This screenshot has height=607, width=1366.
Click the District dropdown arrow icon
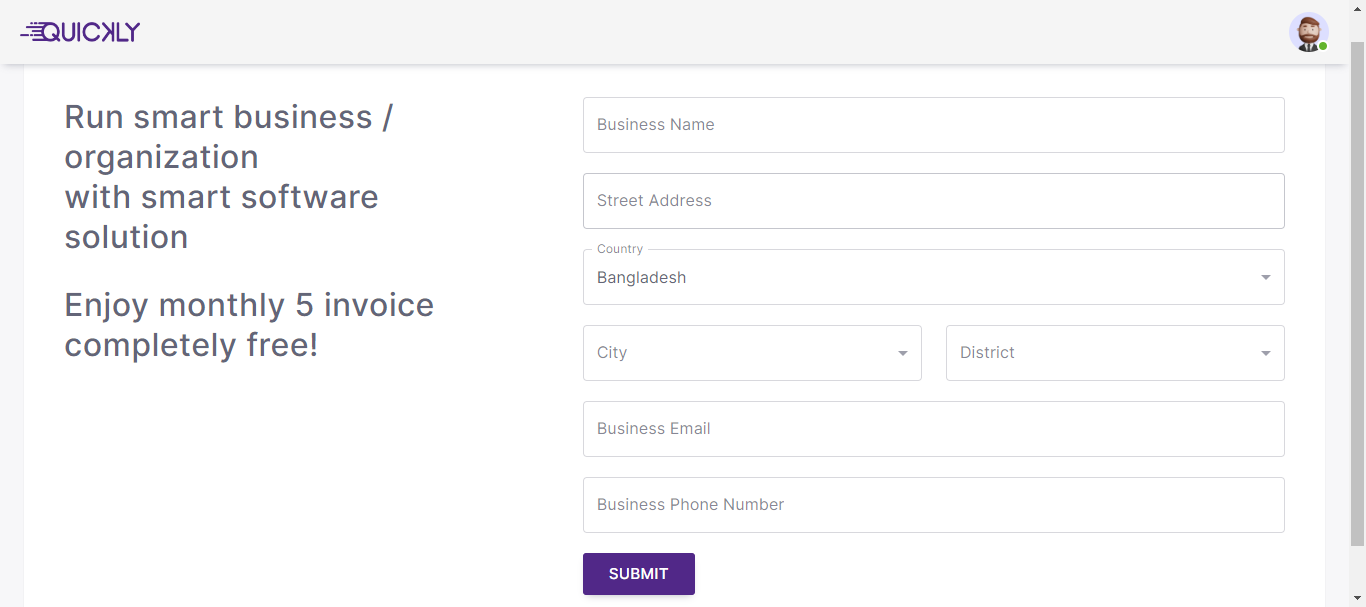tap(1266, 353)
